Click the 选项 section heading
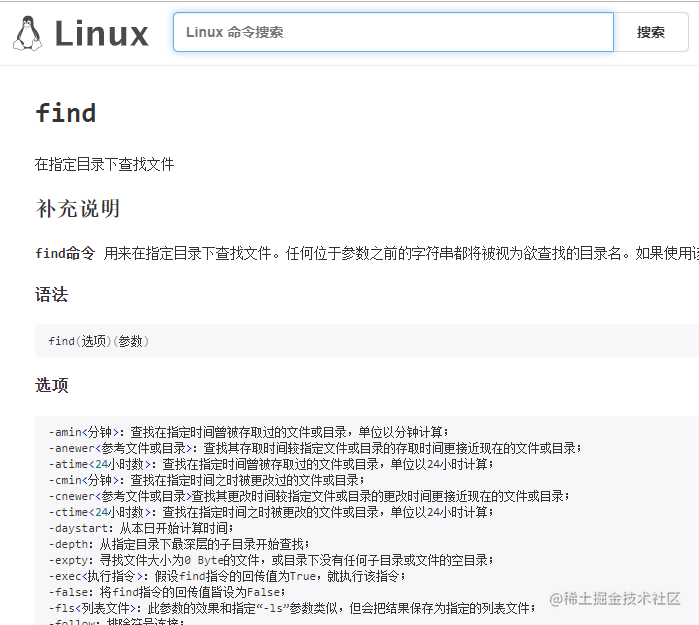Screen dimensions: 699x625 (52, 385)
